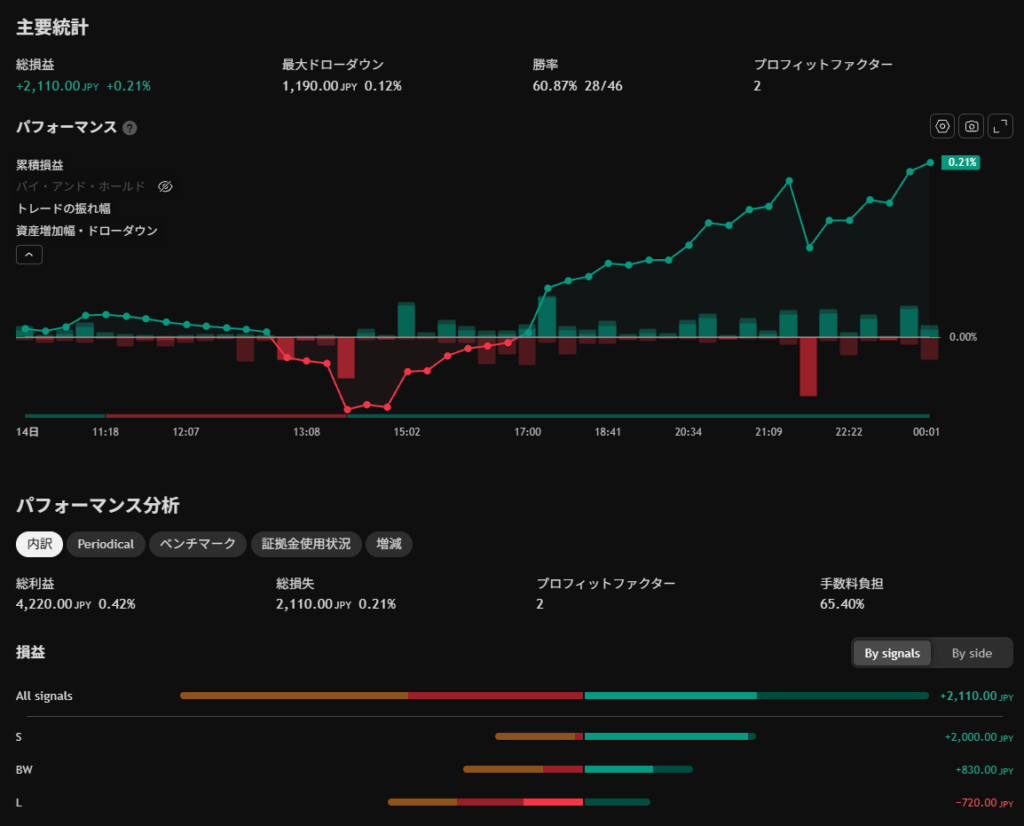Click the +2,110.00 JPY All signals total
The height and width of the screenshot is (826, 1024).
point(976,696)
